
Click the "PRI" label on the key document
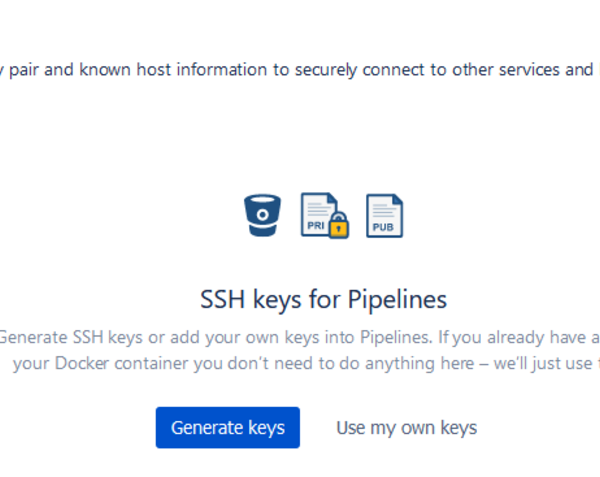point(316,225)
